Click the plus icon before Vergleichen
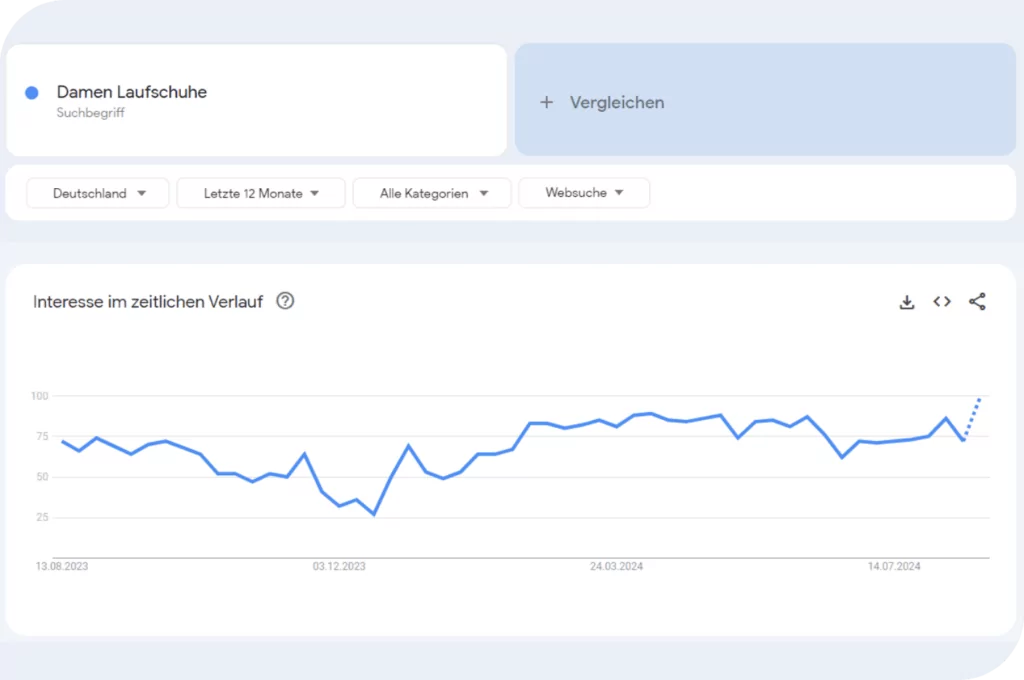 pyautogui.click(x=546, y=102)
